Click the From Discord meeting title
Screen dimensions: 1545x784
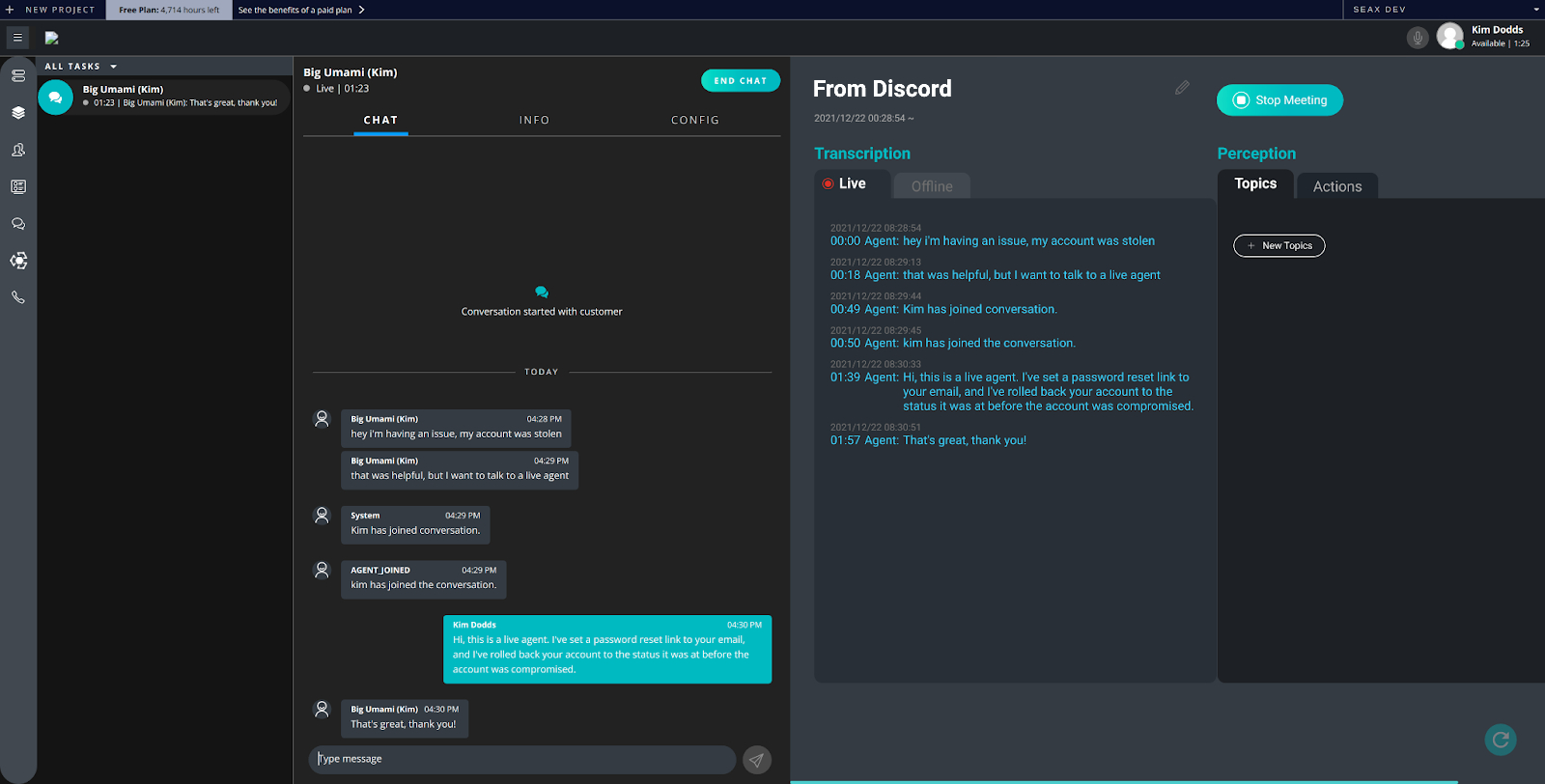tap(883, 89)
